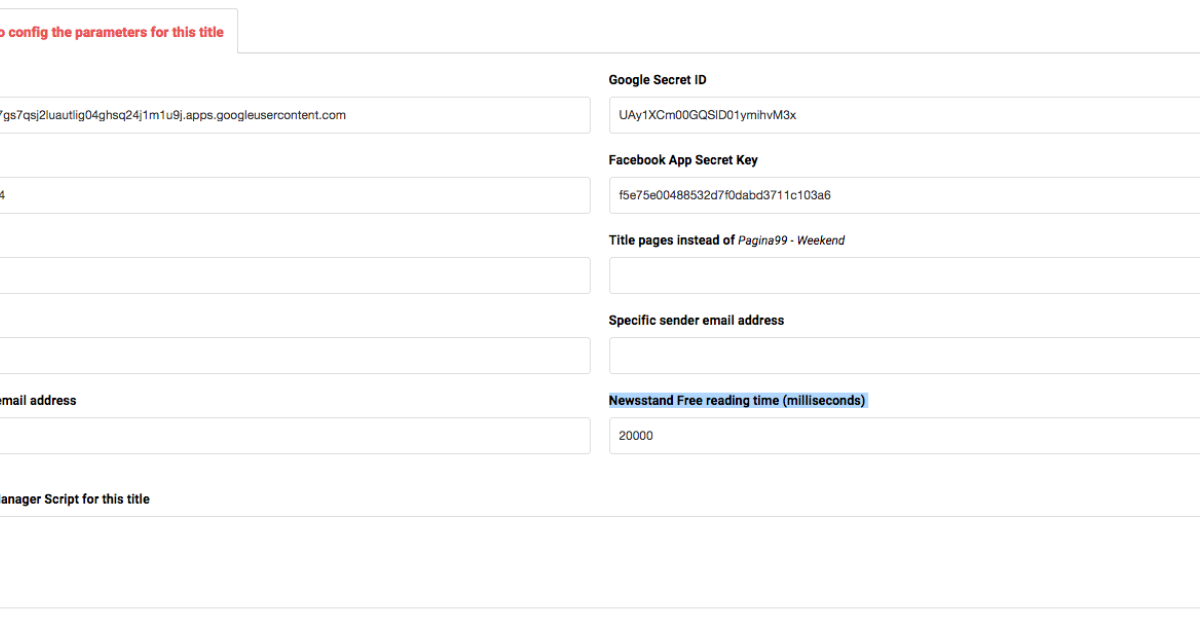1200x630 pixels.
Task: Click the left 'email address' label
Action: click(x=37, y=400)
